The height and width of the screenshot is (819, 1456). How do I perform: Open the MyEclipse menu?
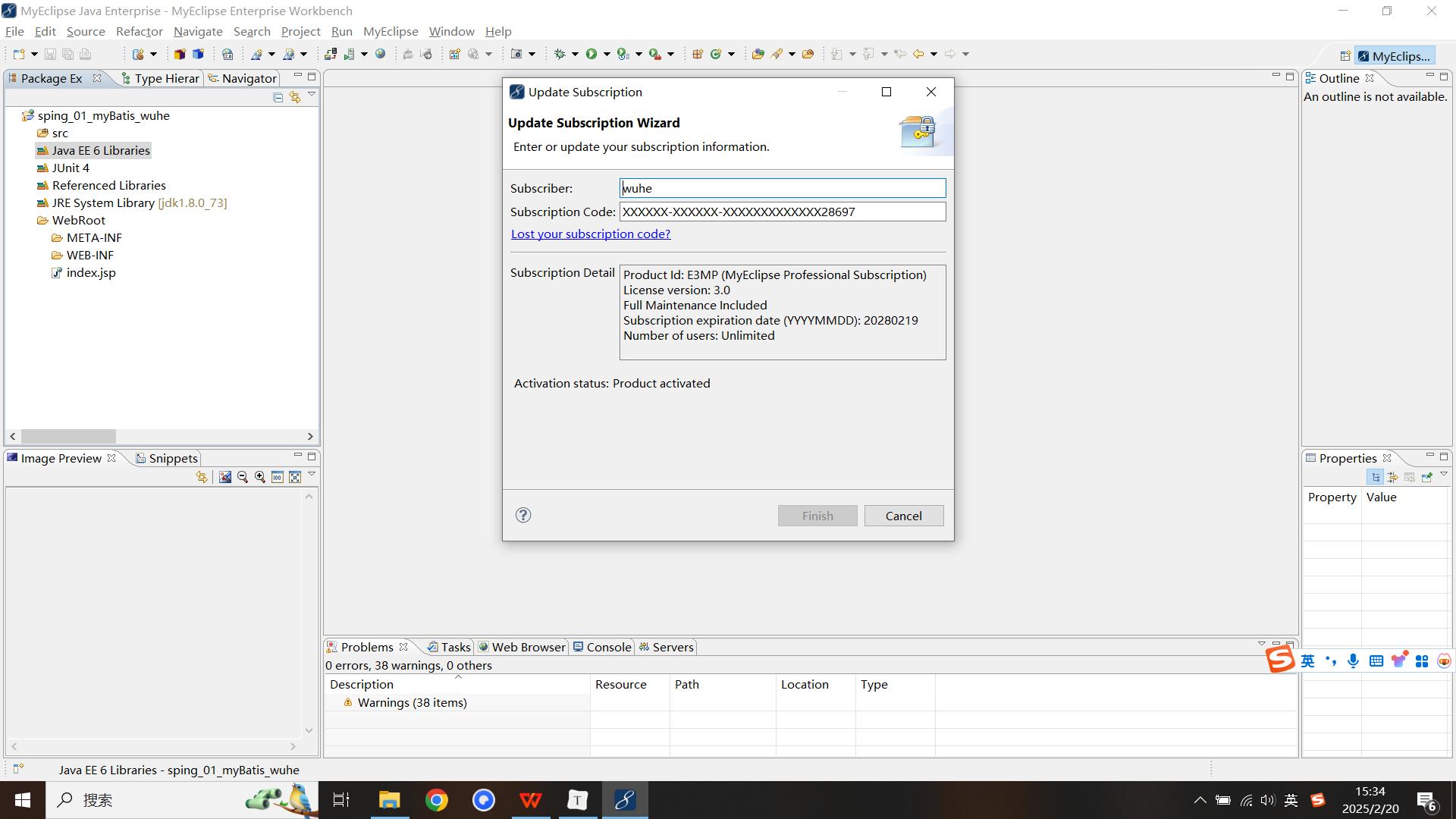point(391,31)
